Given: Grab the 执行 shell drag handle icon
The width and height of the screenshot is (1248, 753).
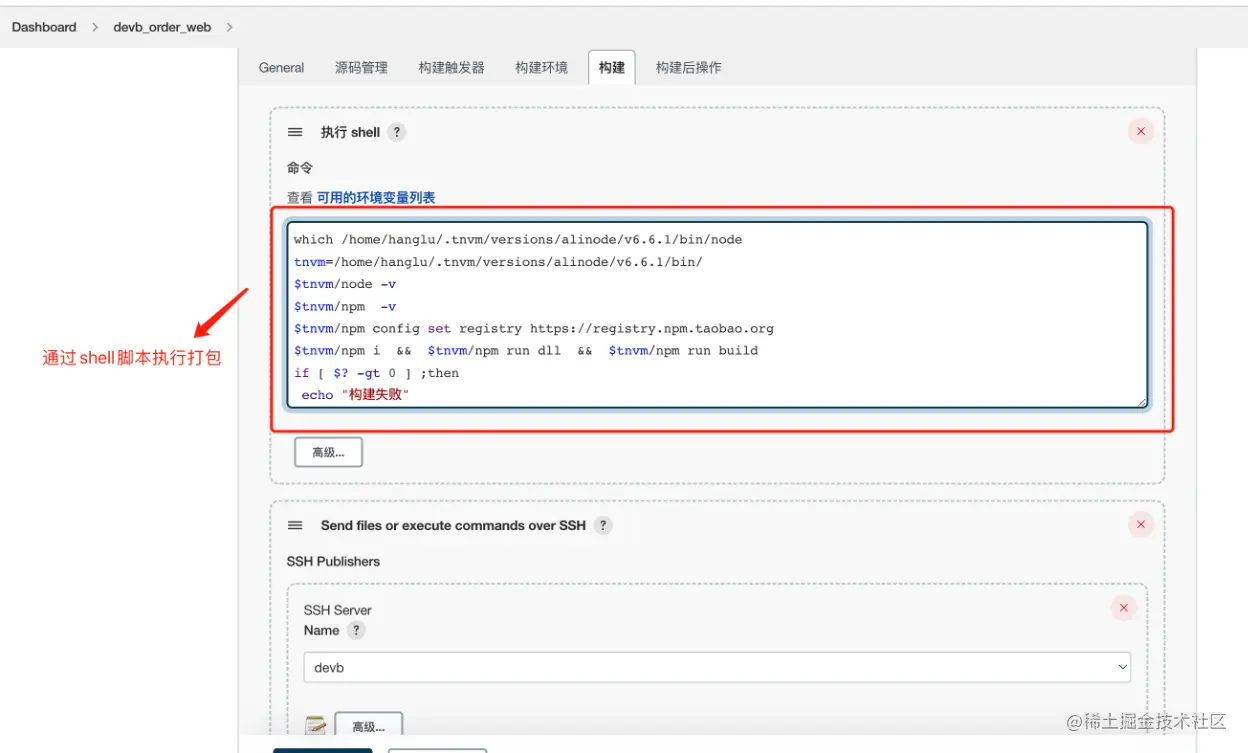Looking at the screenshot, I should [295, 132].
